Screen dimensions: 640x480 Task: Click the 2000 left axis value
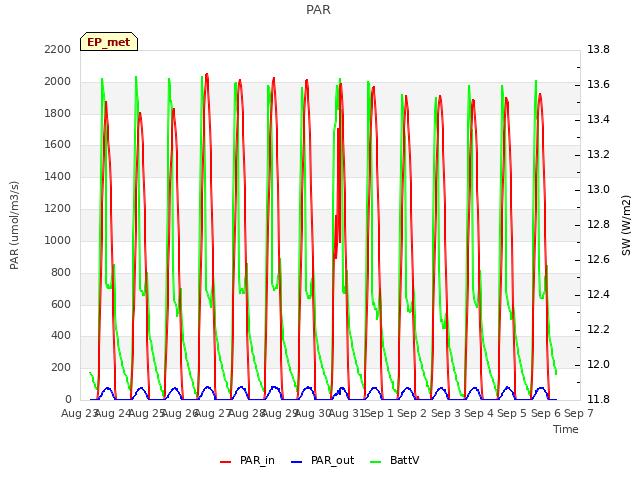point(58,81)
